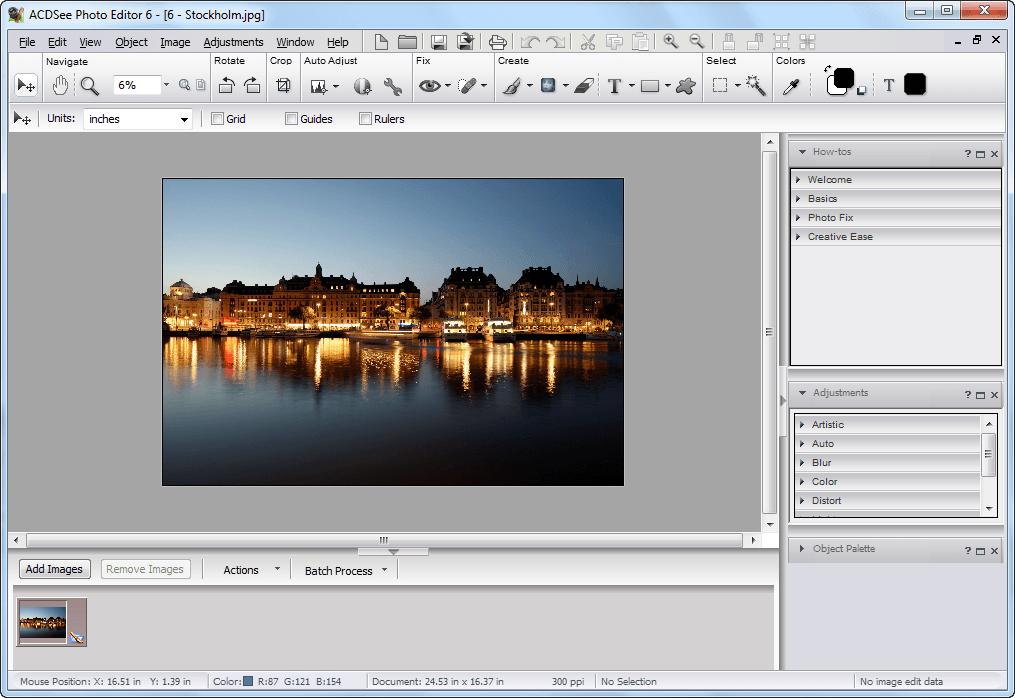Click the Print icon in toolbar
Screen dimensions: 1015x698
497,42
